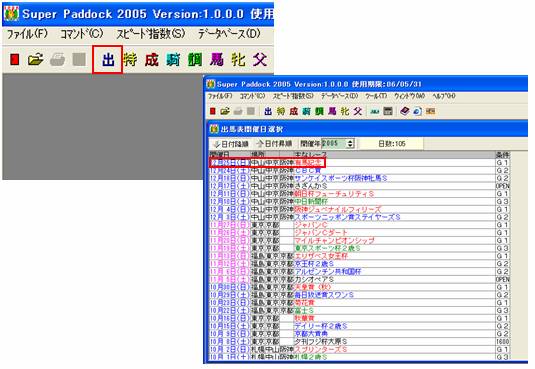Click the purple 父 sire toolbar icon
This screenshot has height=369, width=535.
tap(260, 60)
